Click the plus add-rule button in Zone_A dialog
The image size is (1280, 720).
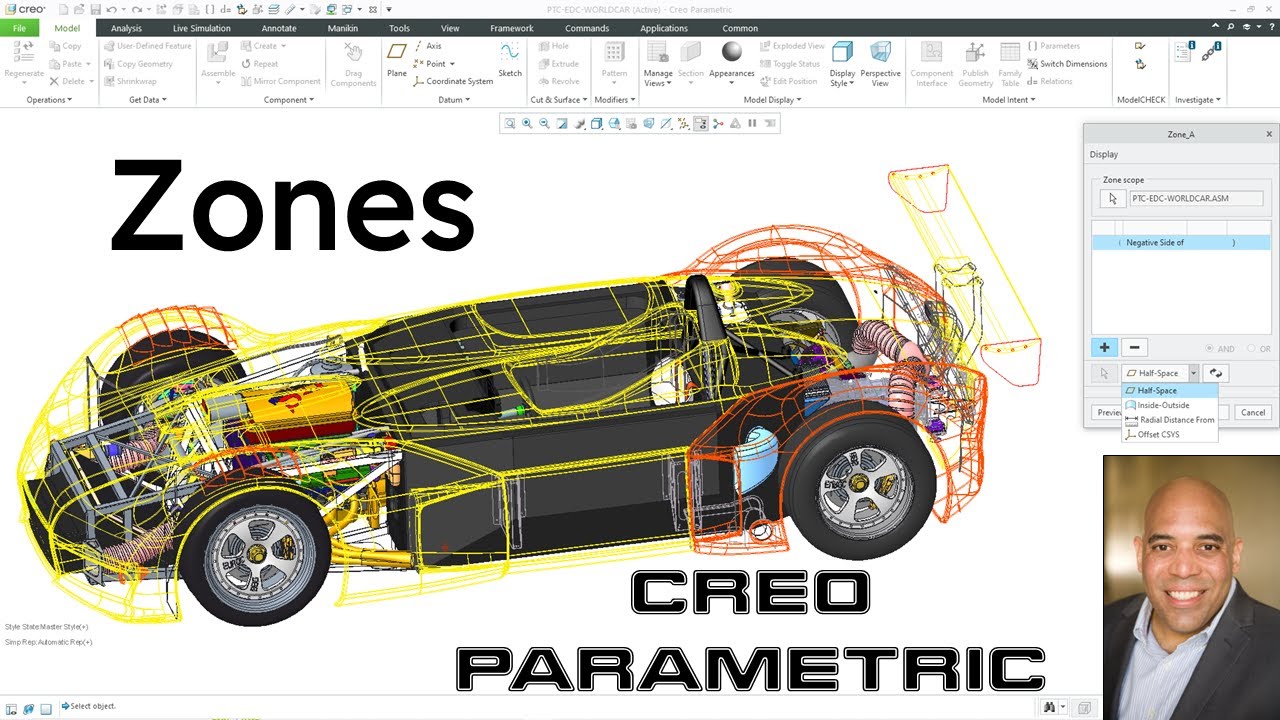pyautogui.click(x=1104, y=347)
